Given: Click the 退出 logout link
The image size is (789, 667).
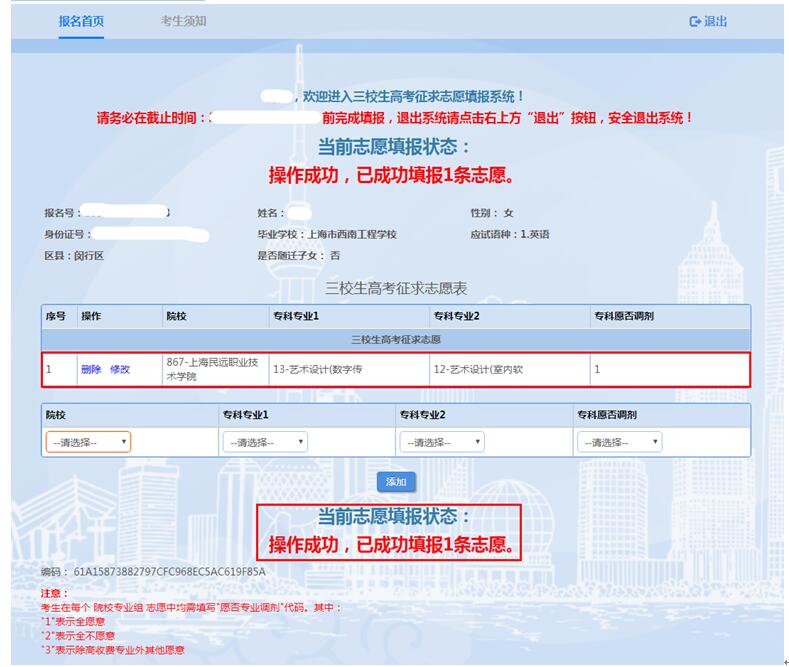Looking at the screenshot, I should pyautogui.click(x=708, y=22).
